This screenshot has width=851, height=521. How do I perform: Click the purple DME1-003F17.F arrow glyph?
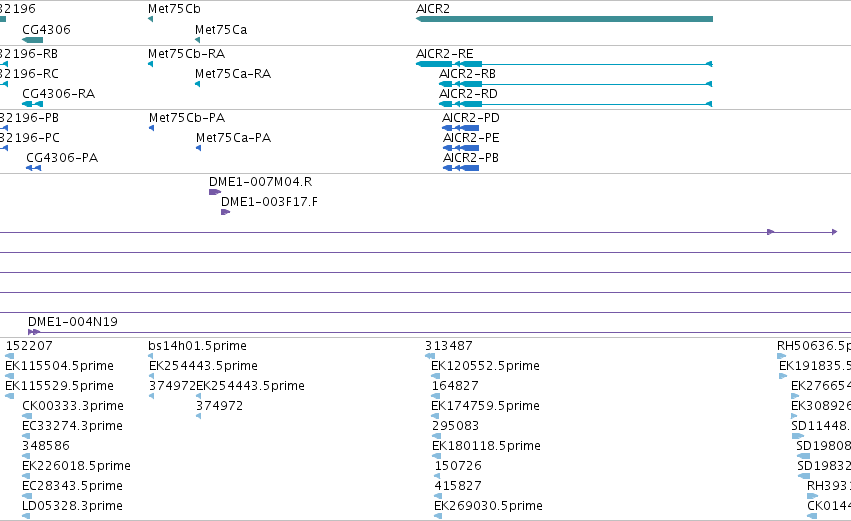[x=226, y=212]
